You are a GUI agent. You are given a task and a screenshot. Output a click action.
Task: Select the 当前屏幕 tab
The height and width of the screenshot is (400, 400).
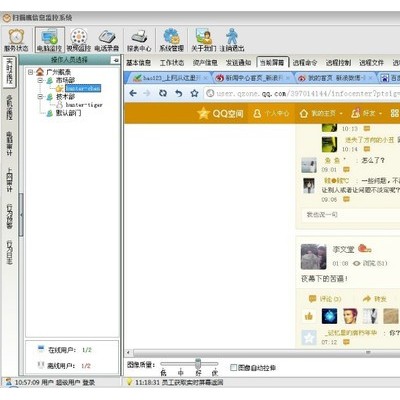(272, 62)
